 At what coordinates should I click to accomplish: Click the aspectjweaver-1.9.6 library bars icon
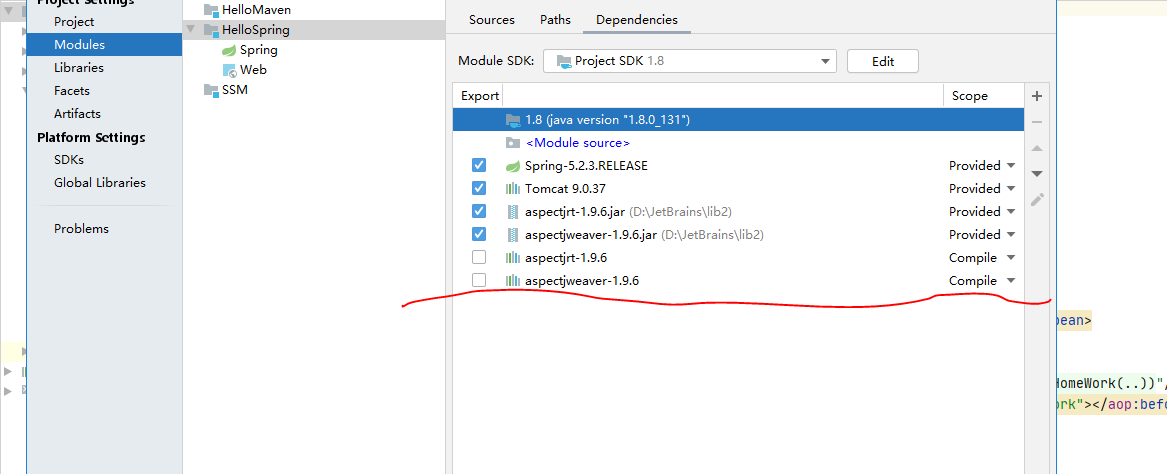coord(512,281)
